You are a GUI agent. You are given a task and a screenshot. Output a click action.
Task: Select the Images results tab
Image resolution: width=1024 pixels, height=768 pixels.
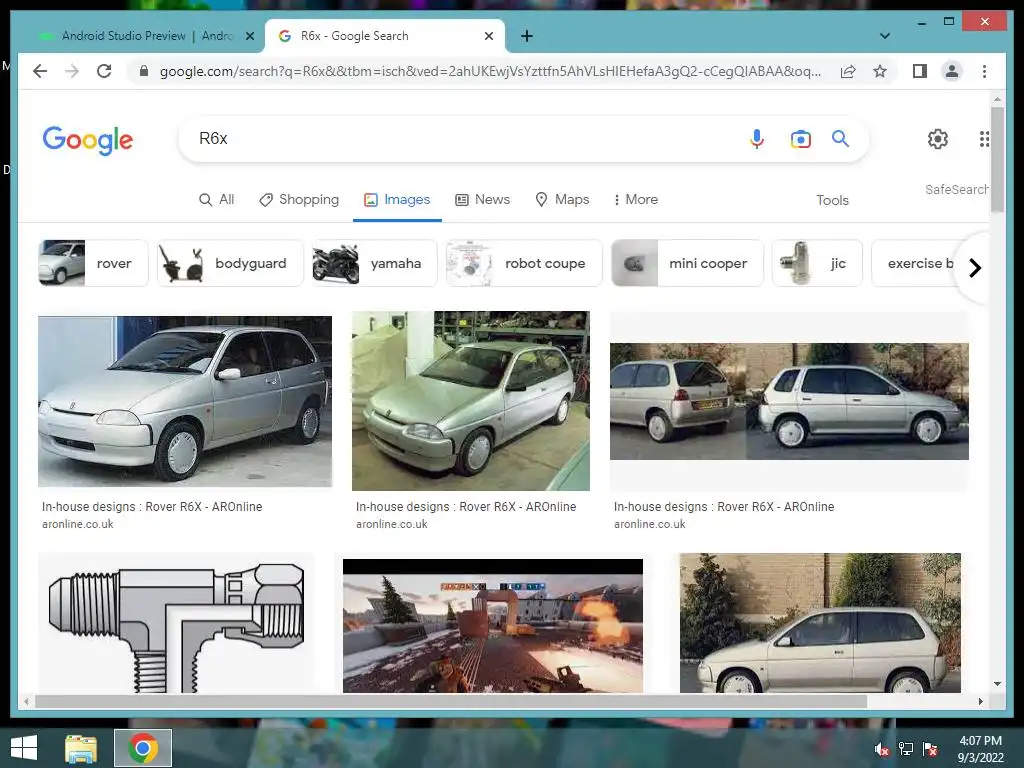(x=397, y=199)
